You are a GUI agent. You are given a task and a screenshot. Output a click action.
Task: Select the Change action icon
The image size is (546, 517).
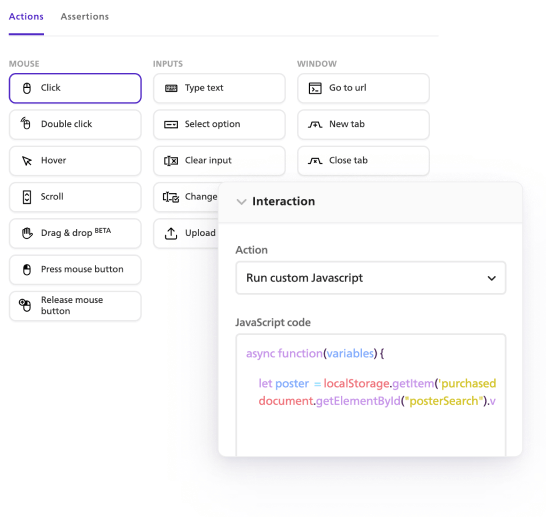click(x=171, y=197)
